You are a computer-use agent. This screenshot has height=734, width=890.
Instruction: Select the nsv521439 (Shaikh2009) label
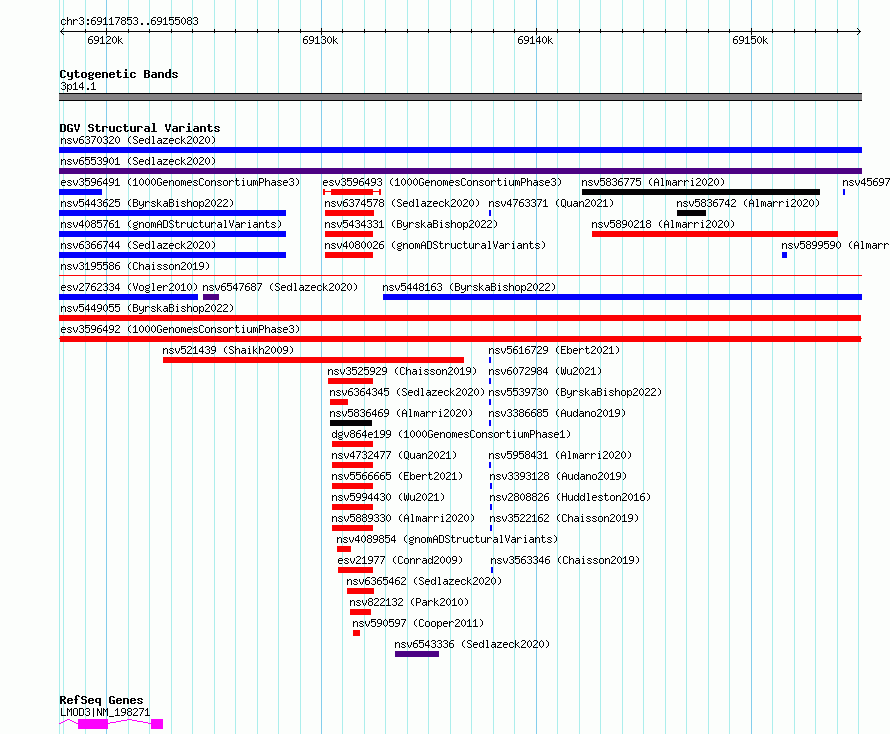(x=228, y=350)
